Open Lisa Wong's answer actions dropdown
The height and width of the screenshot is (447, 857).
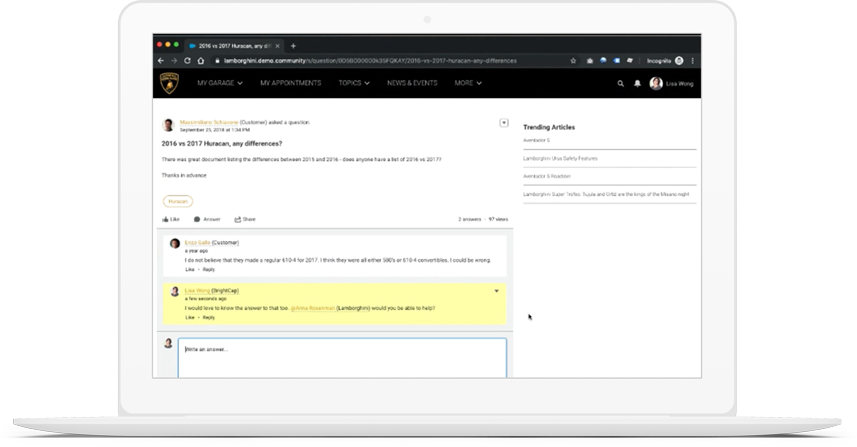tap(496, 291)
